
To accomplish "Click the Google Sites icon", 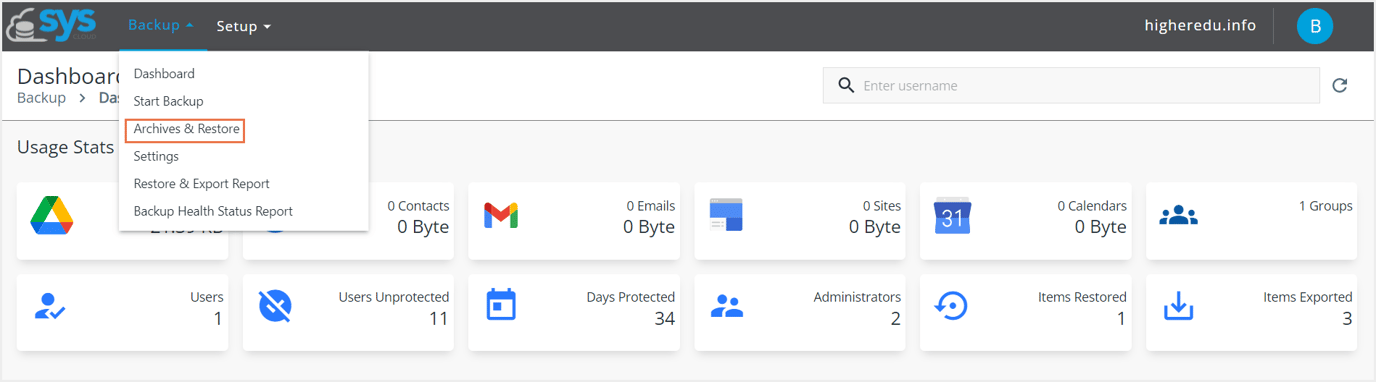I will click(x=726, y=215).
